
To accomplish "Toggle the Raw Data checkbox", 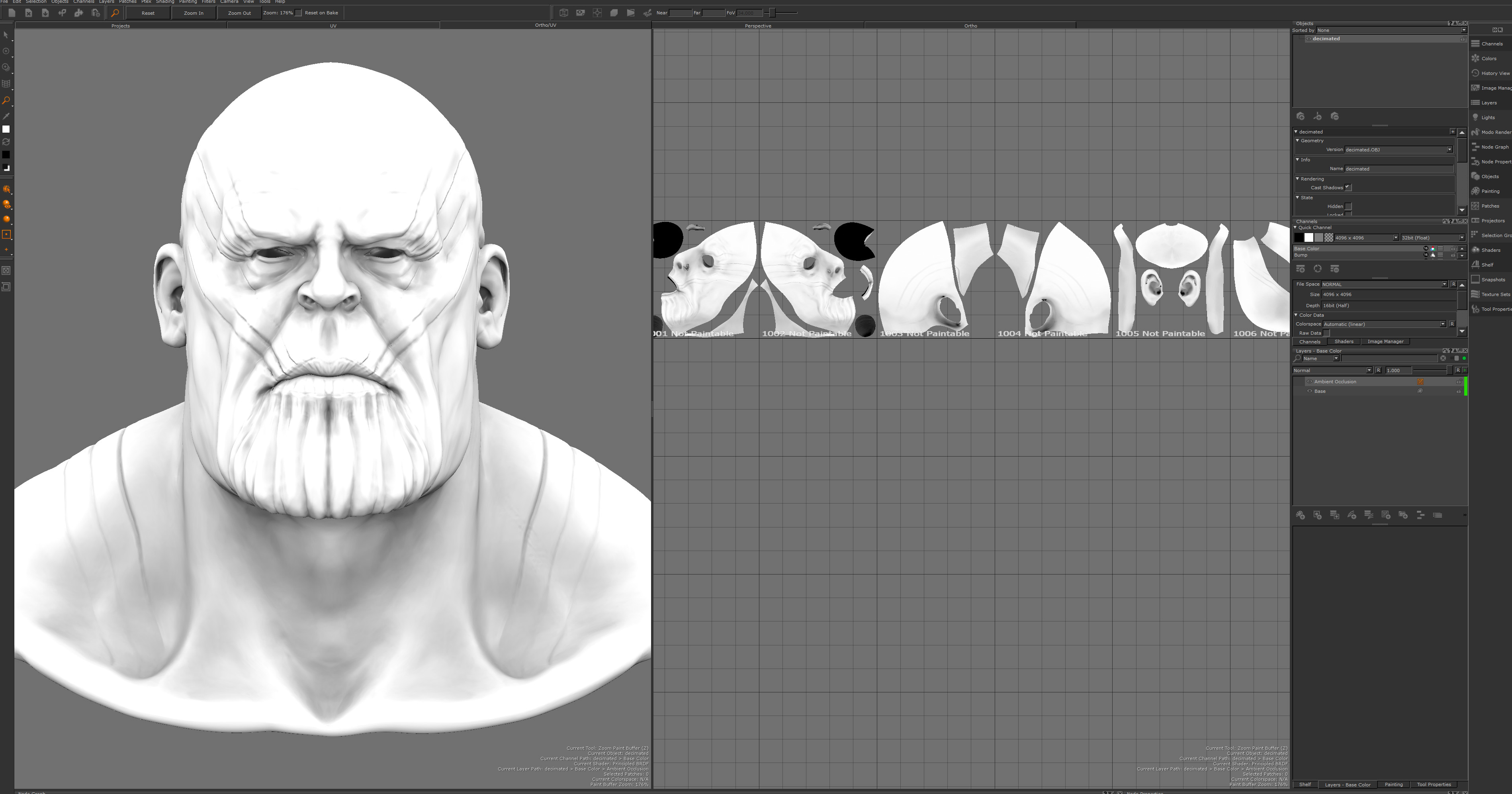I will pyautogui.click(x=1326, y=333).
